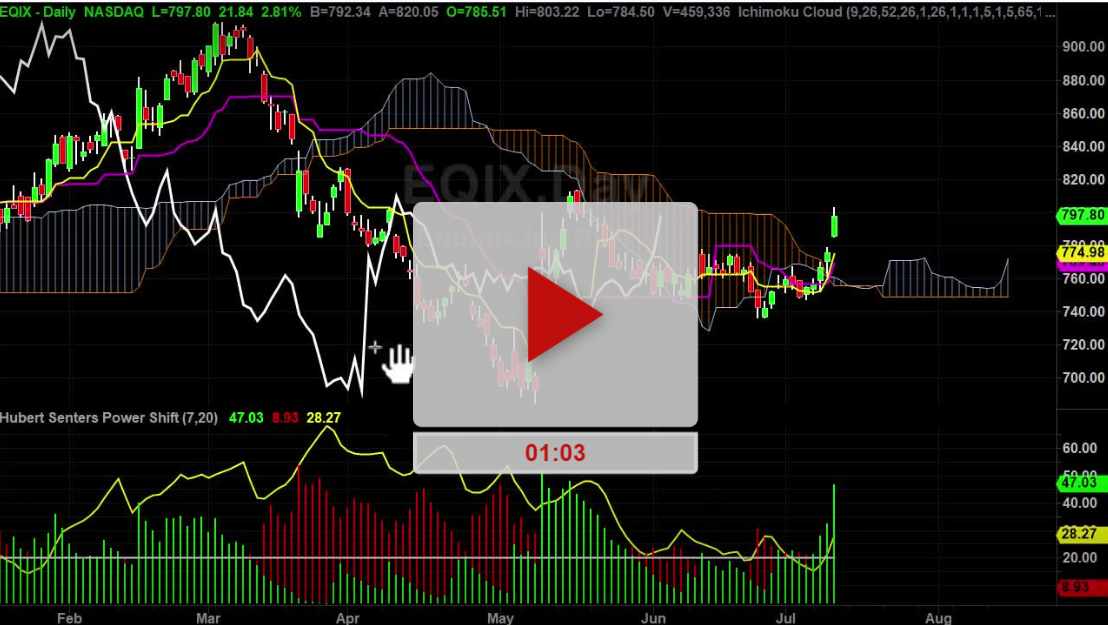
Task: Click the 900.00 level on price axis
Action: pyautogui.click(x=1083, y=46)
